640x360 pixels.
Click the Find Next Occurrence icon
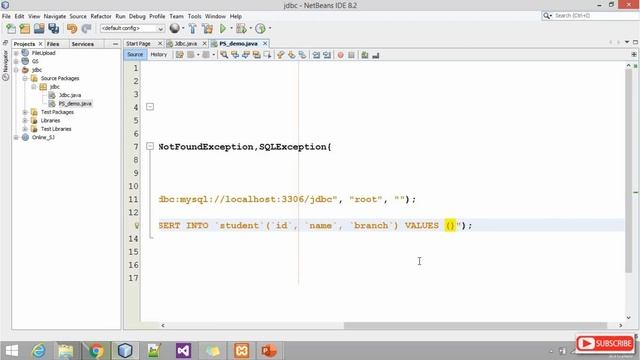tap(246, 55)
